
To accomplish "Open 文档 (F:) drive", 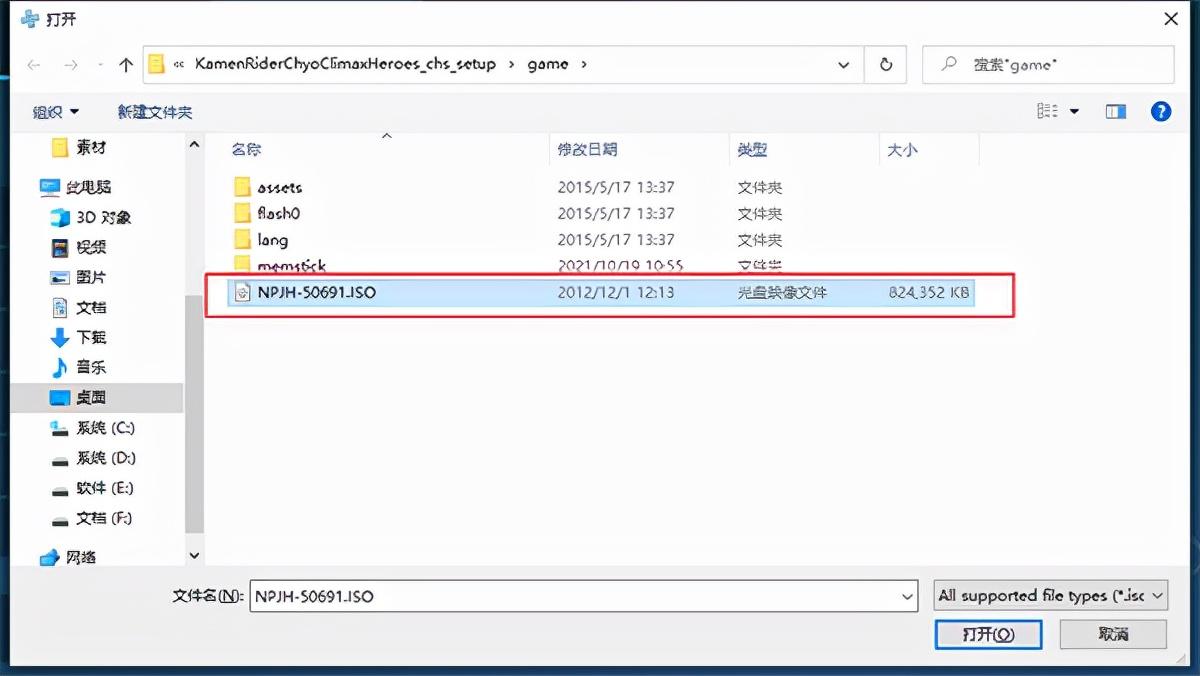I will 91,517.
